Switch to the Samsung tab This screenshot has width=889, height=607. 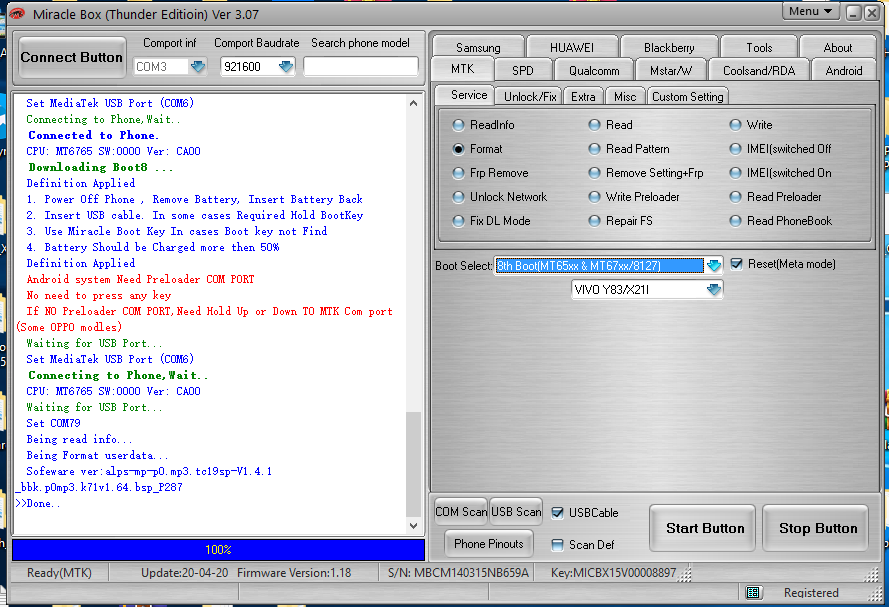[478, 48]
